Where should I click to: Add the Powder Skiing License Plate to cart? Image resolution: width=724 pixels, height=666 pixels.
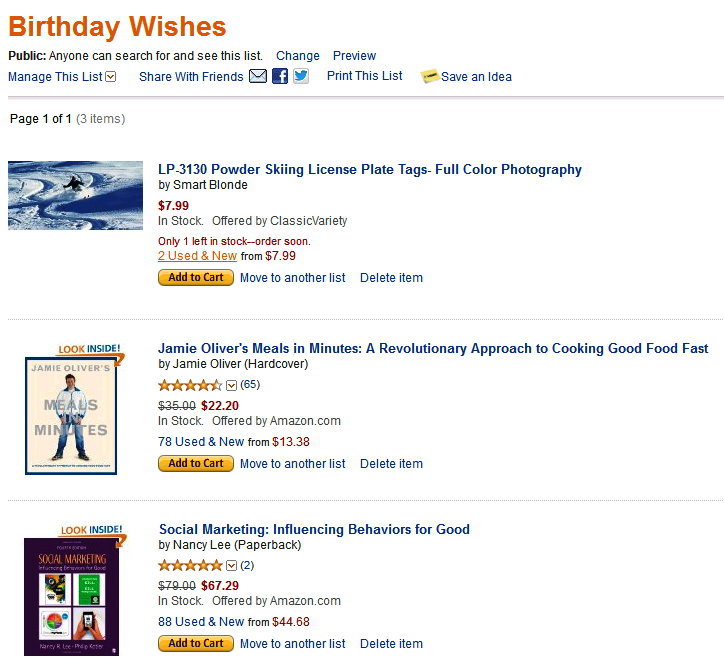(196, 278)
